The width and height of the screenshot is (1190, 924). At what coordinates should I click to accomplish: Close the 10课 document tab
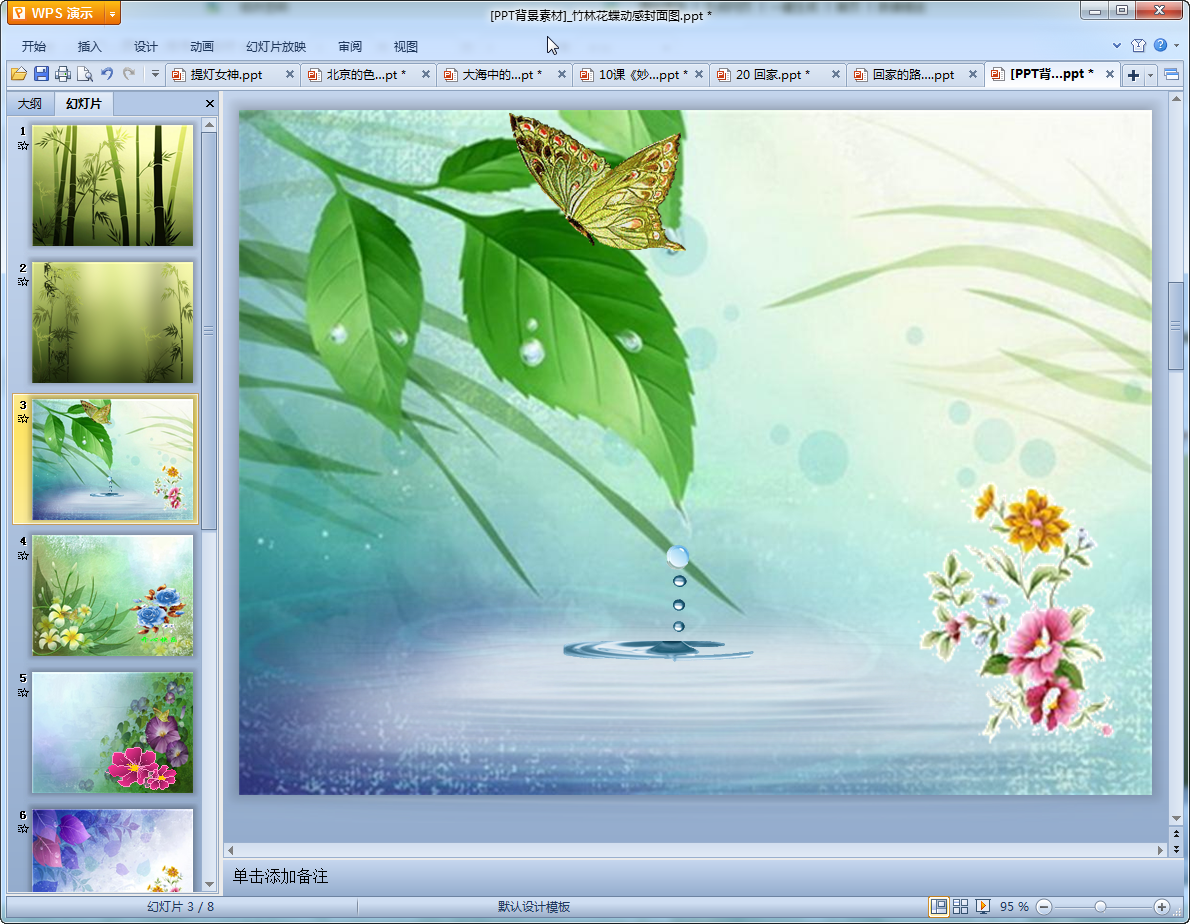tap(699, 74)
